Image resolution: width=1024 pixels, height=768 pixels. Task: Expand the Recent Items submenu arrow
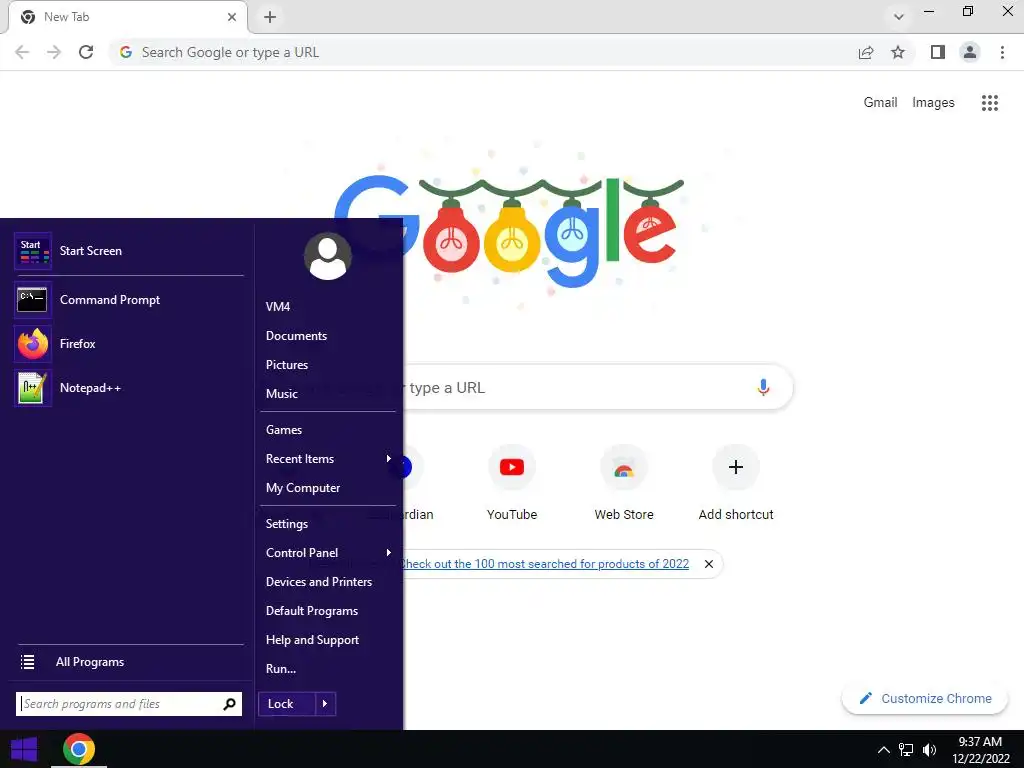pyautogui.click(x=389, y=458)
